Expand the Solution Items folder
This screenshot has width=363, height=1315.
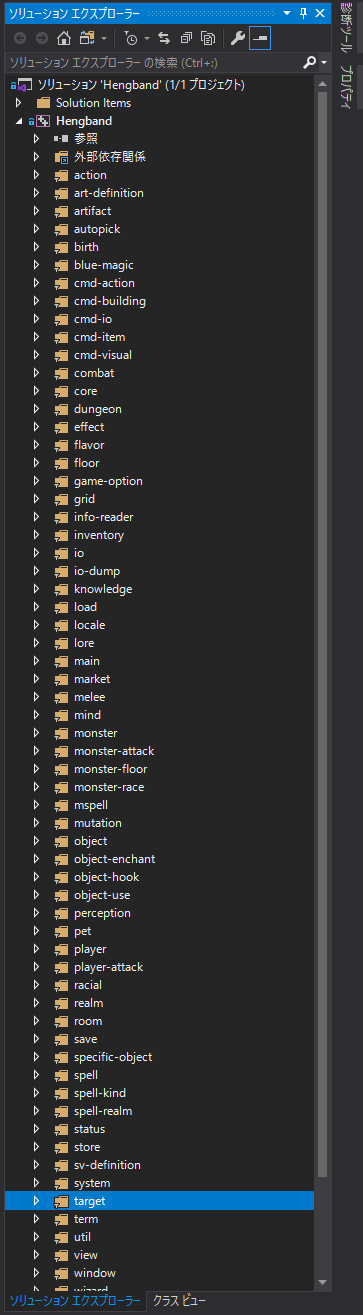coord(18,103)
